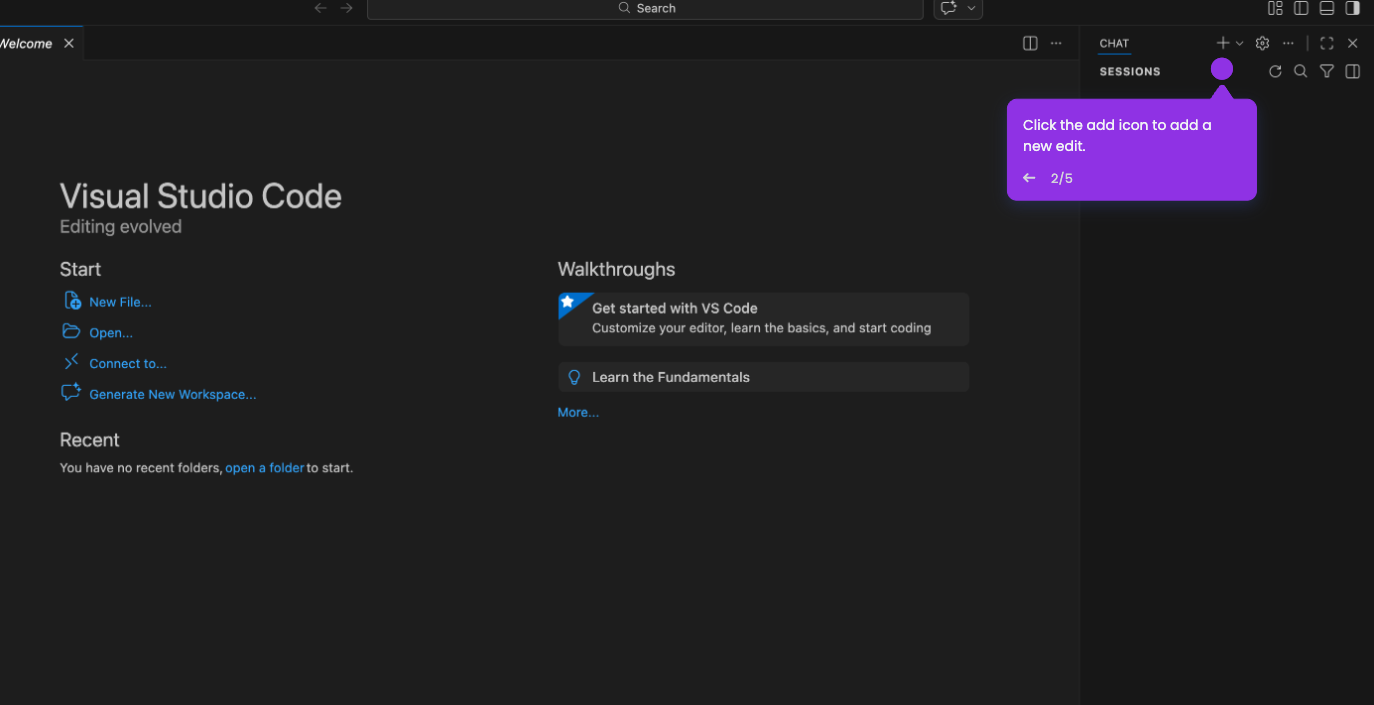This screenshot has height=705, width=1374.
Task: Click the SESSIONS header
Action: click(1130, 72)
